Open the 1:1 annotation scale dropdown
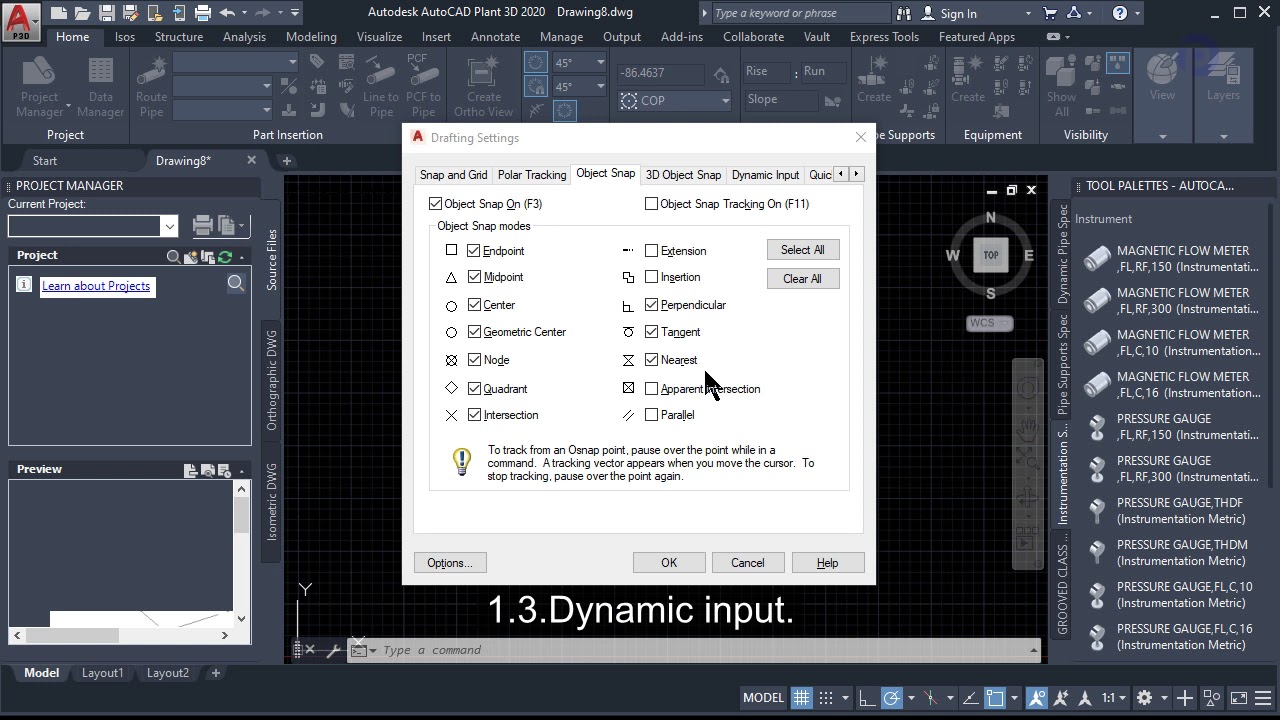1280x720 pixels. [x=1113, y=698]
